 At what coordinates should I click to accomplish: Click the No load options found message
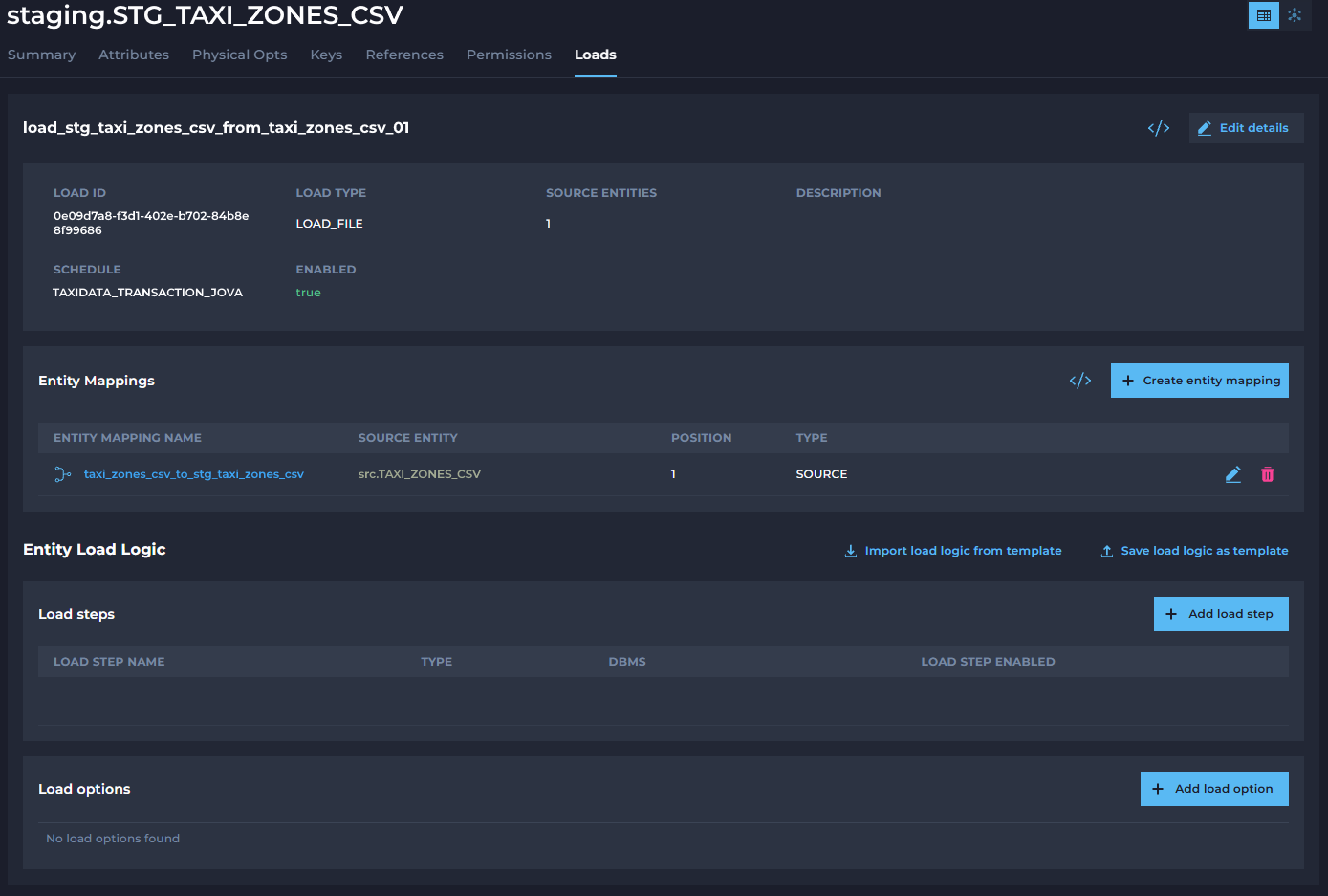[x=113, y=839]
